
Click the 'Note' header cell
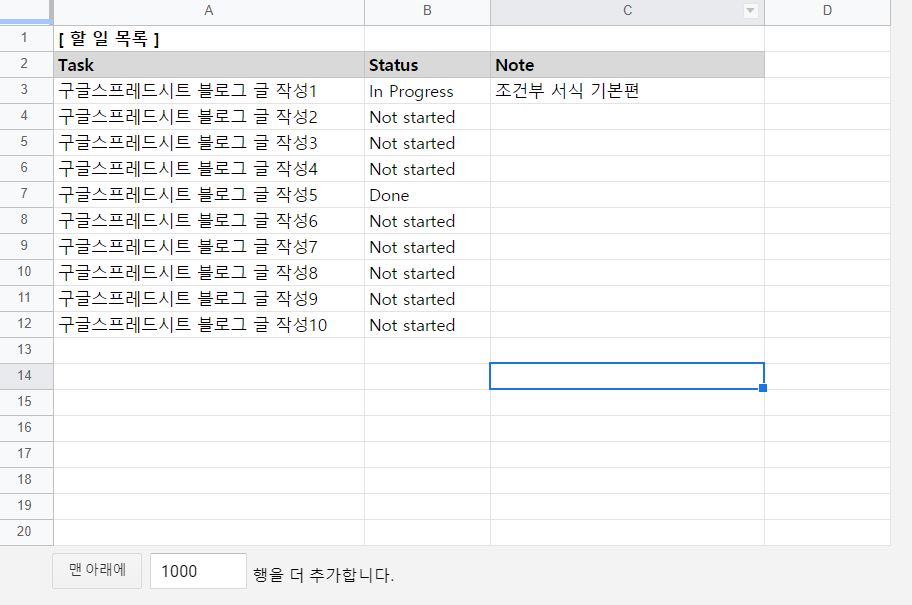pos(628,65)
